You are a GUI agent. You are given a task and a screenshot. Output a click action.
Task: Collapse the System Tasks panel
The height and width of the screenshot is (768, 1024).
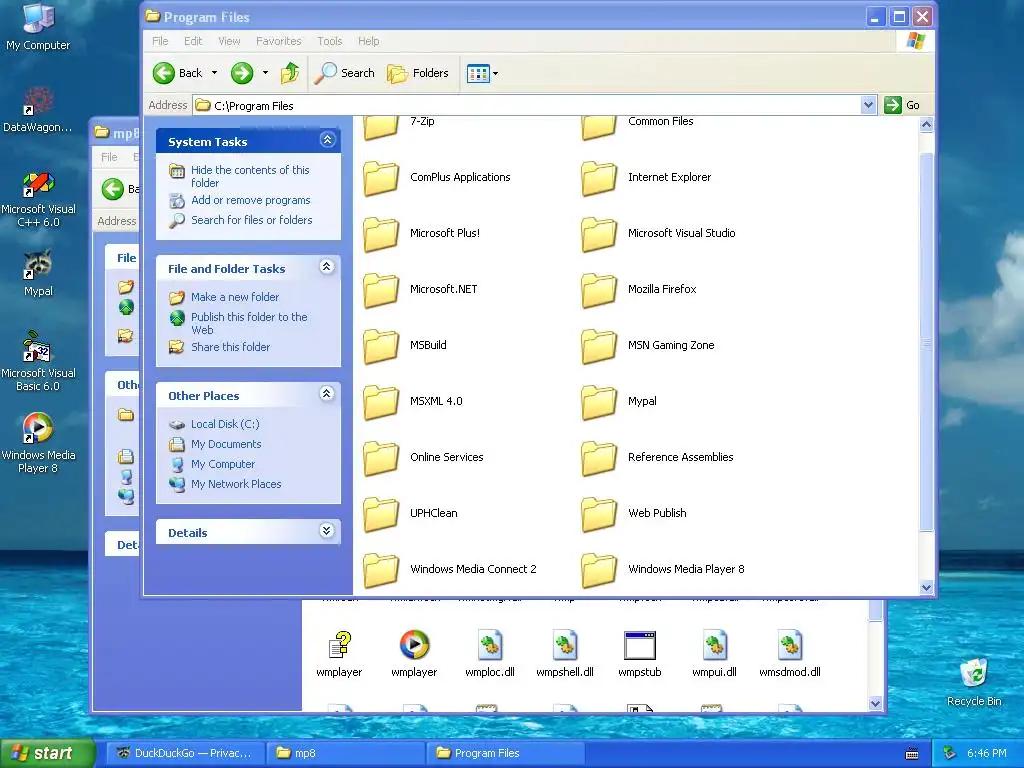(x=327, y=140)
